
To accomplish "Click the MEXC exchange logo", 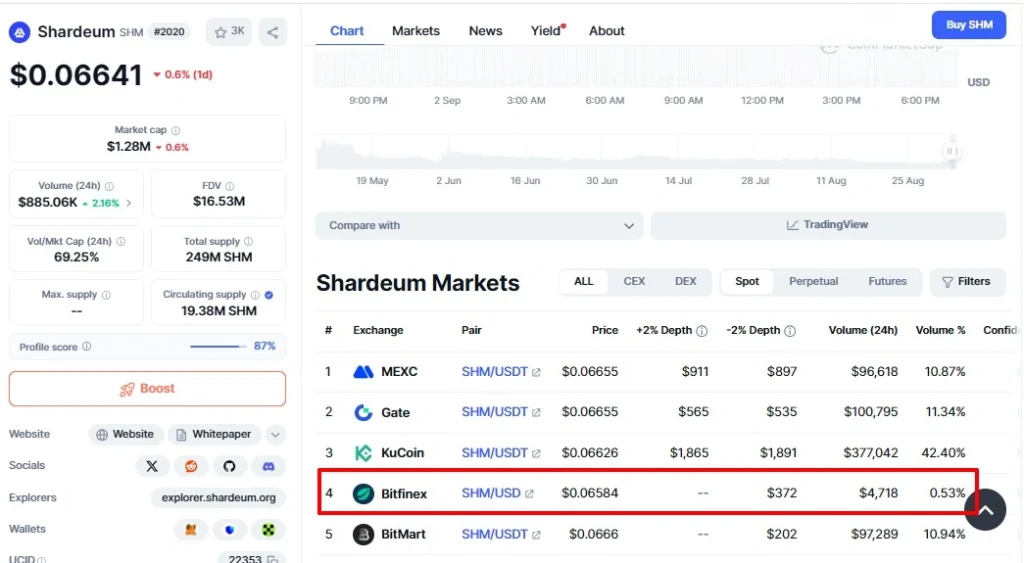I will click(x=363, y=372).
